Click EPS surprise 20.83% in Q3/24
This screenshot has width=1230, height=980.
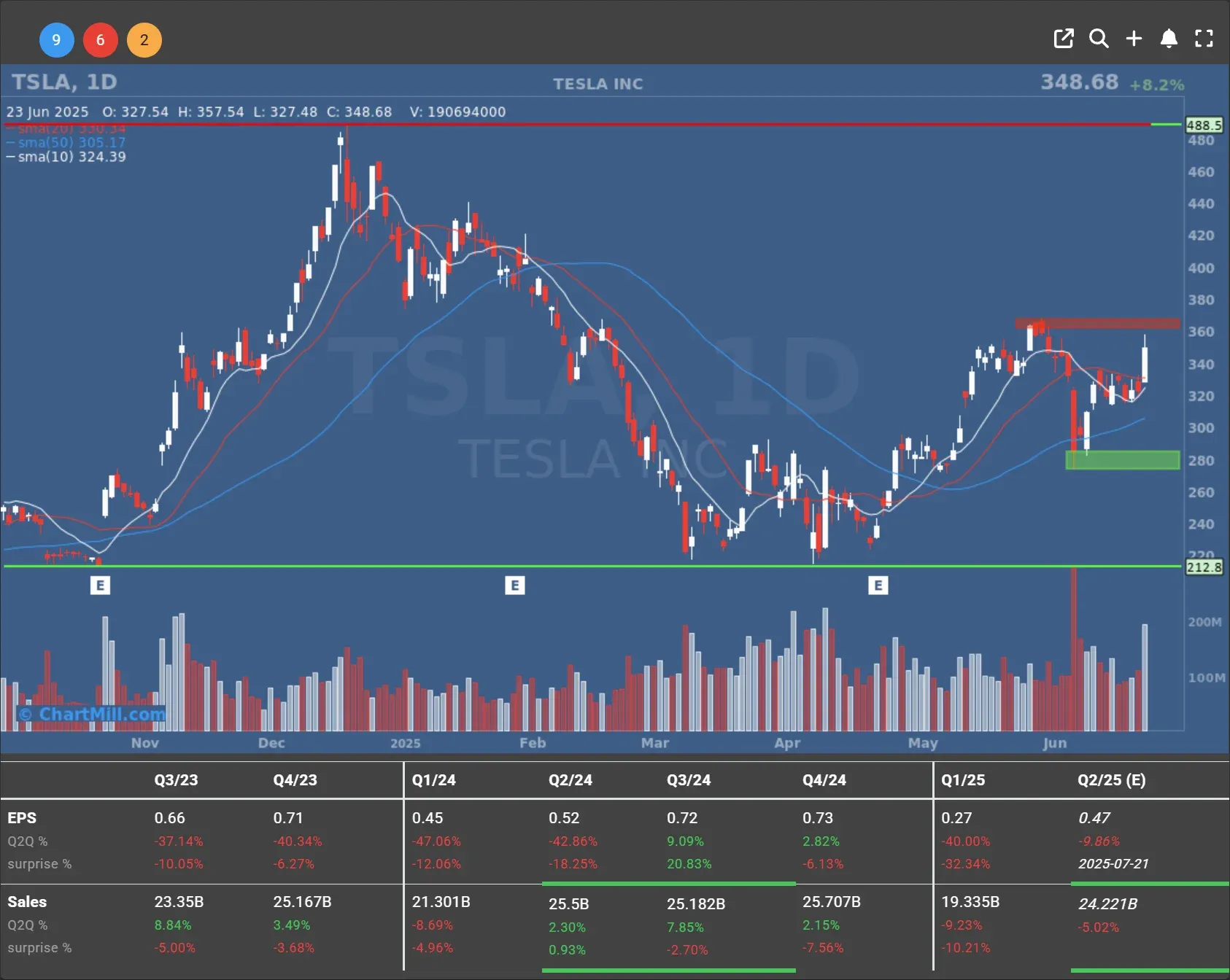pyautogui.click(x=689, y=864)
